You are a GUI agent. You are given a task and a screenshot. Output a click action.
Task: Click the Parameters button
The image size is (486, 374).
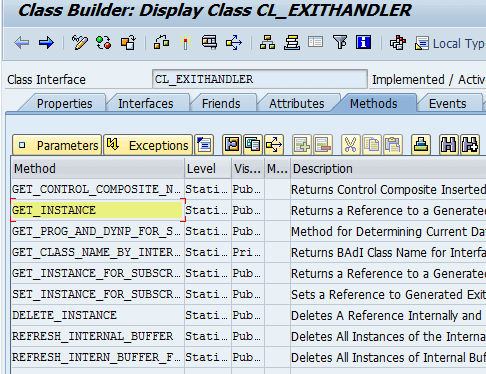coord(57,145)
